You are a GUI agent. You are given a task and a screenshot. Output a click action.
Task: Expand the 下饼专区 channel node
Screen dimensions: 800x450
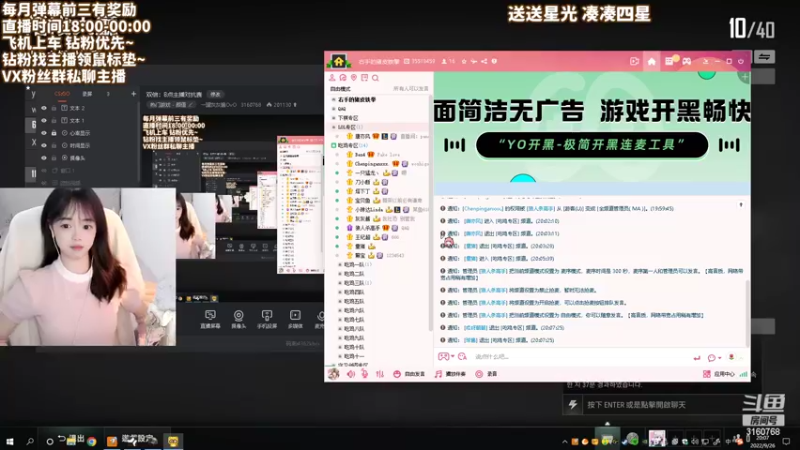point(334,118)
